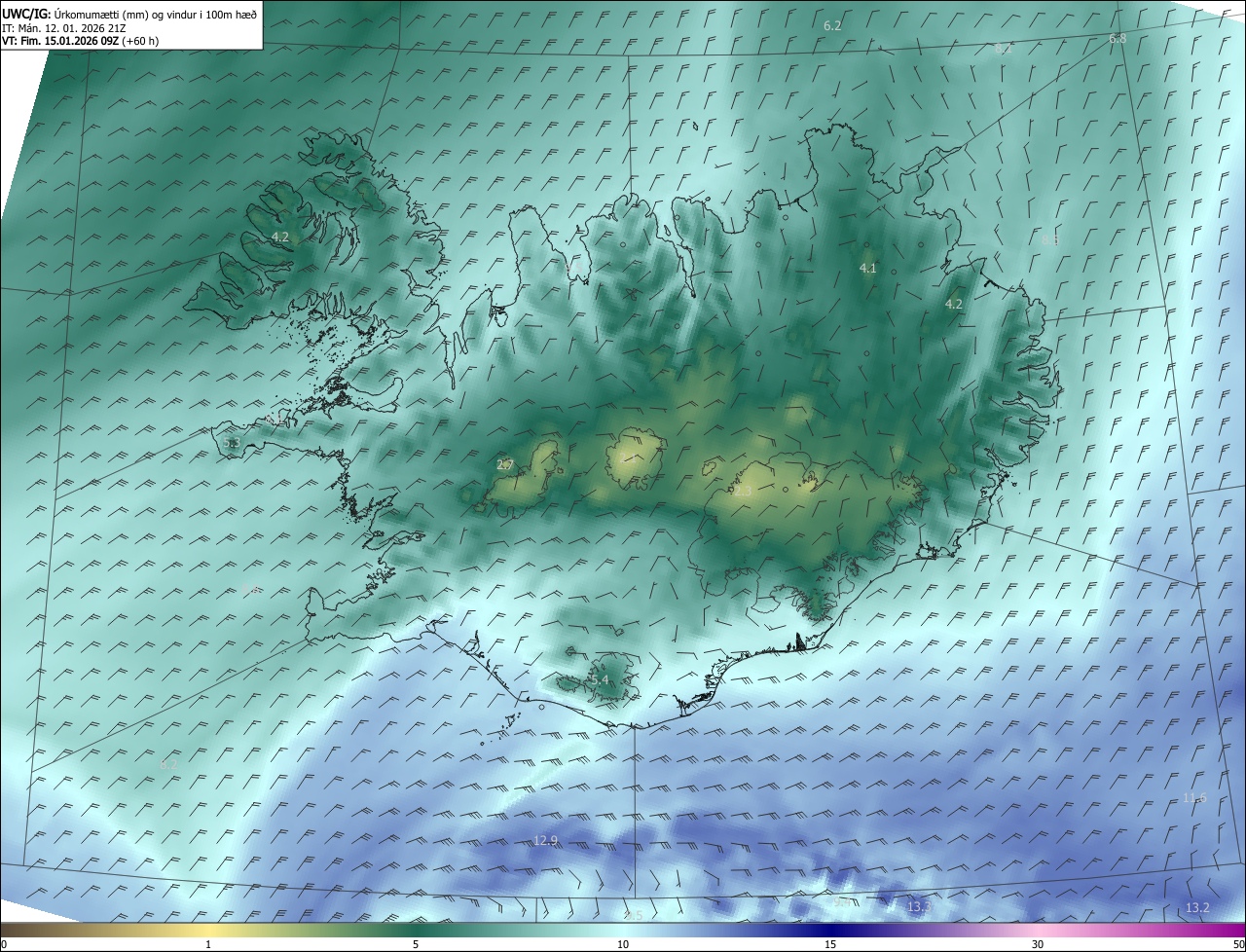The width and height of the screenshot is (1246, 952).
Task: Click the 12.9 value label over the ocean
Action: click(x=546, y=840)
